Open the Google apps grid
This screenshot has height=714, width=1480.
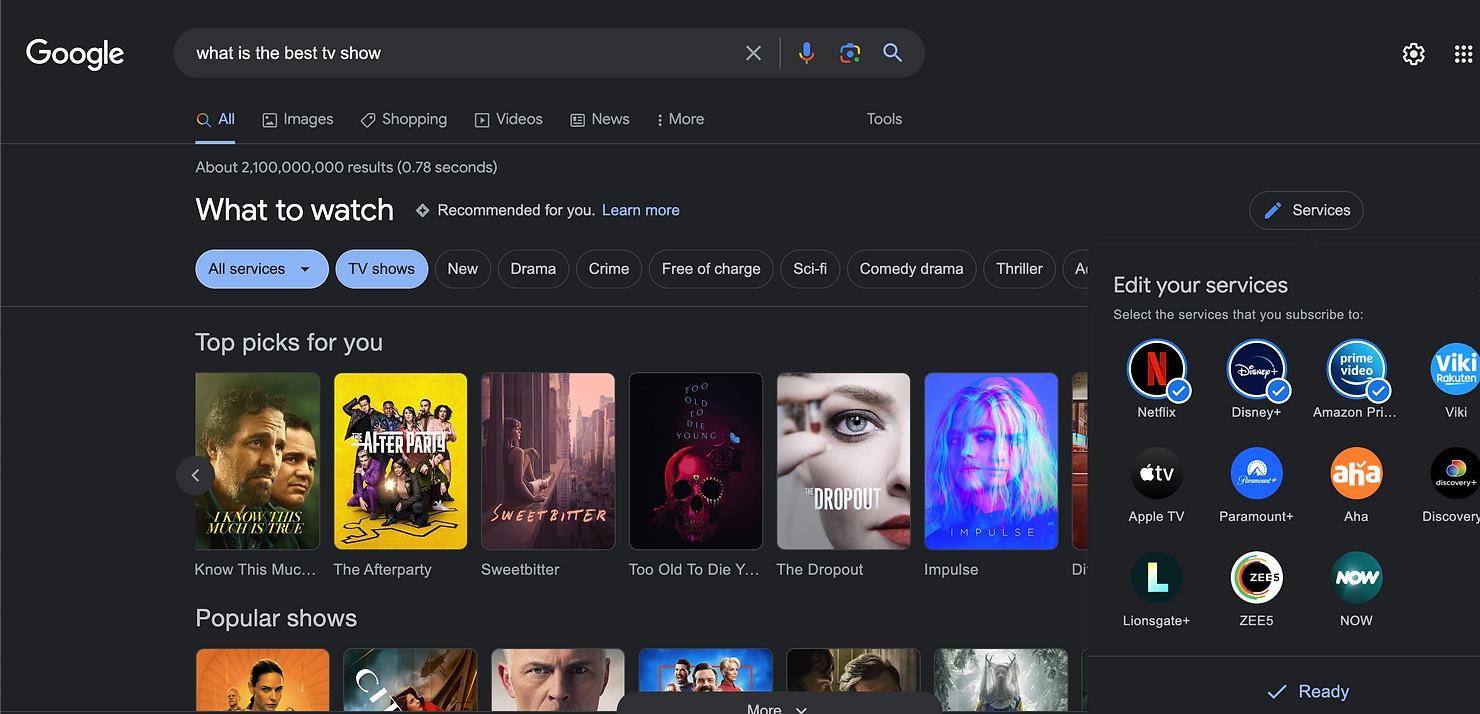point(1463,54)
